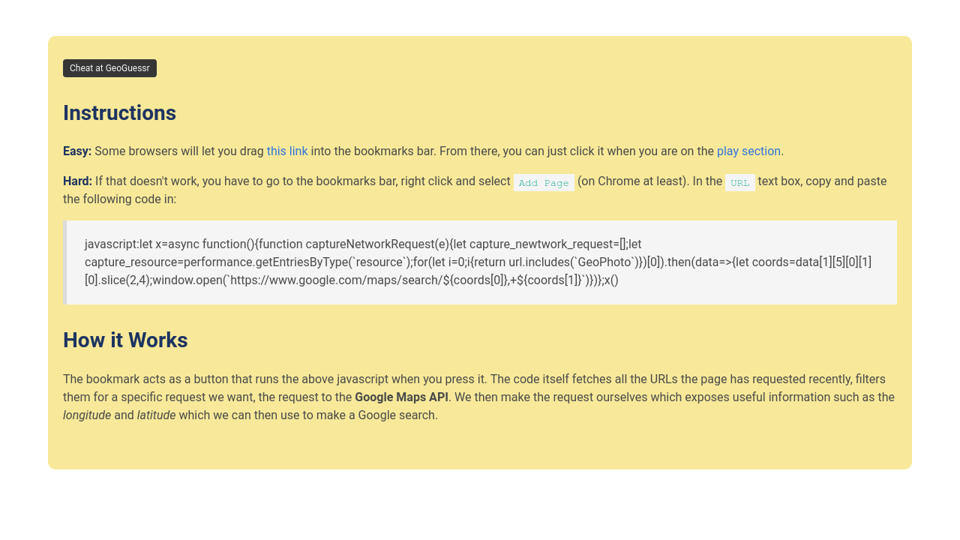Click the 'URL' inline code label
Screen dimensions: 960x540
tap(740, 183)
